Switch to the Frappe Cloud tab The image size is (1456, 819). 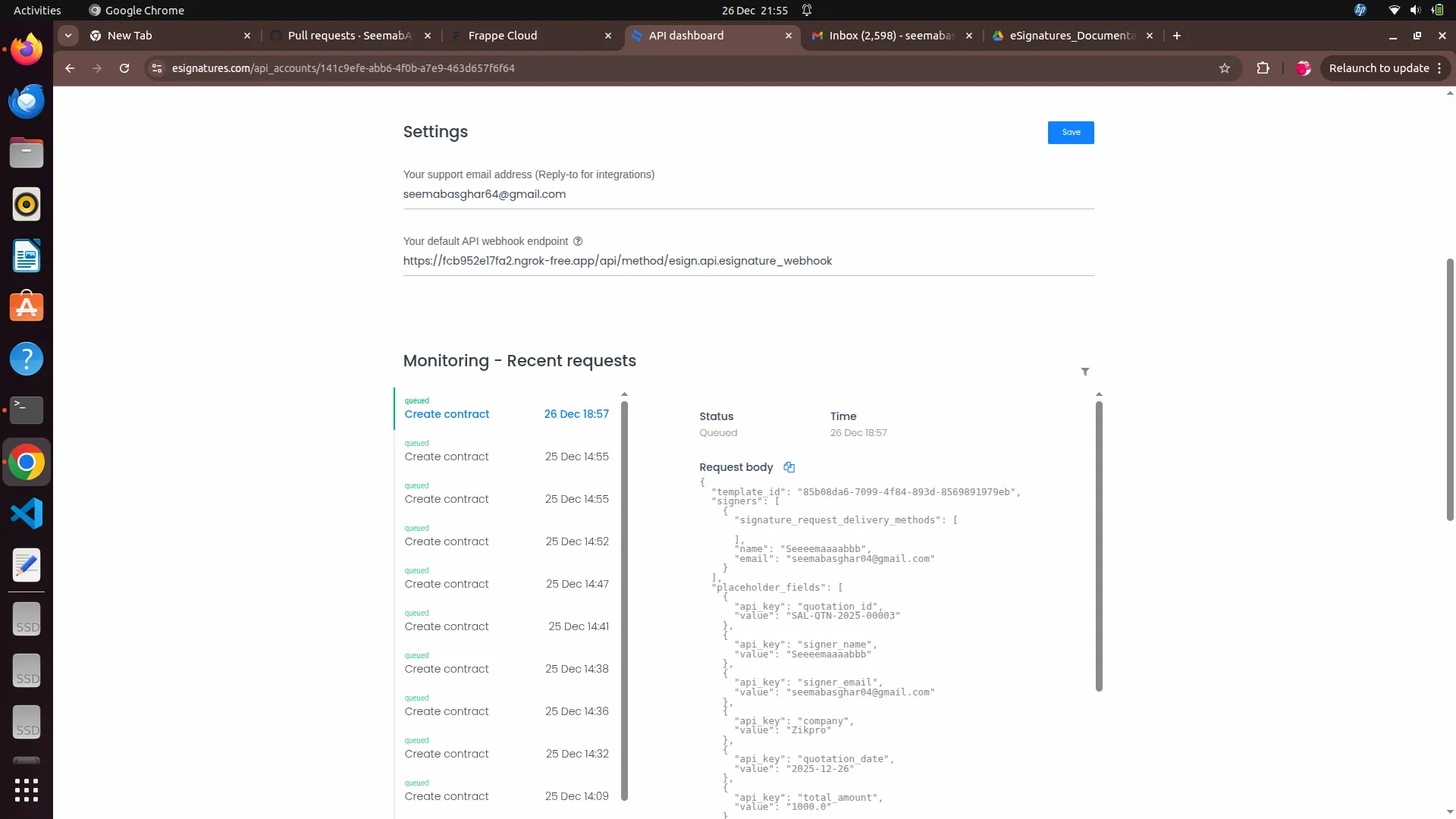503,36
